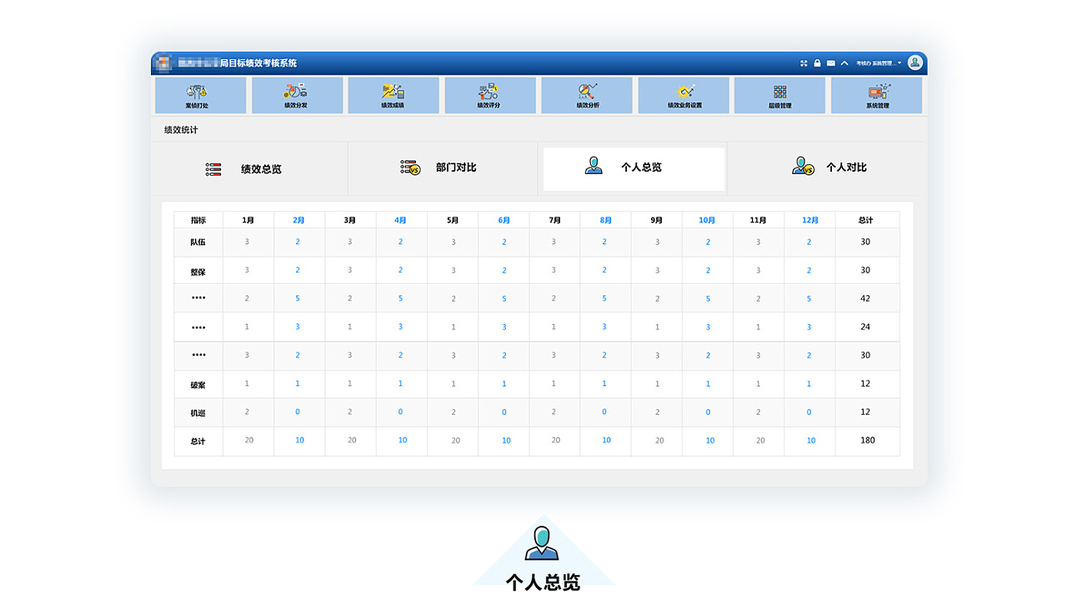Open the 绩效分发 module

tap(297, 95)
